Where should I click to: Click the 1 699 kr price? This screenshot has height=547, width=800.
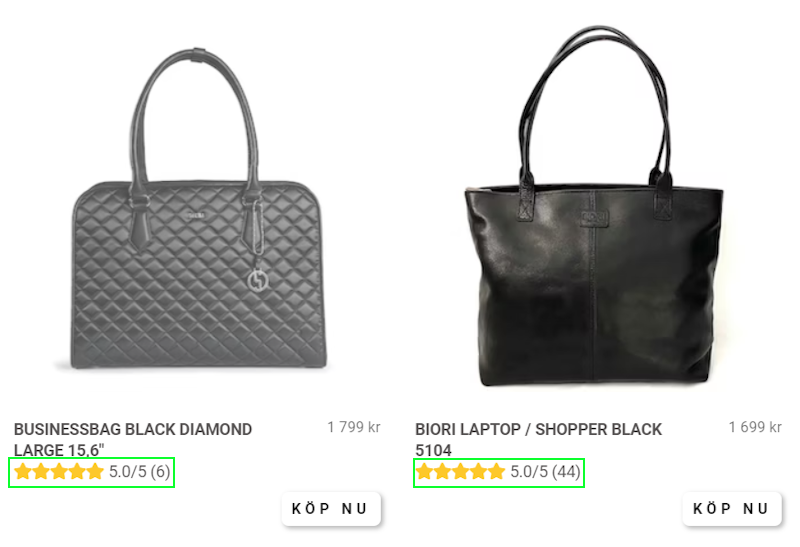(x=755, y=427)
